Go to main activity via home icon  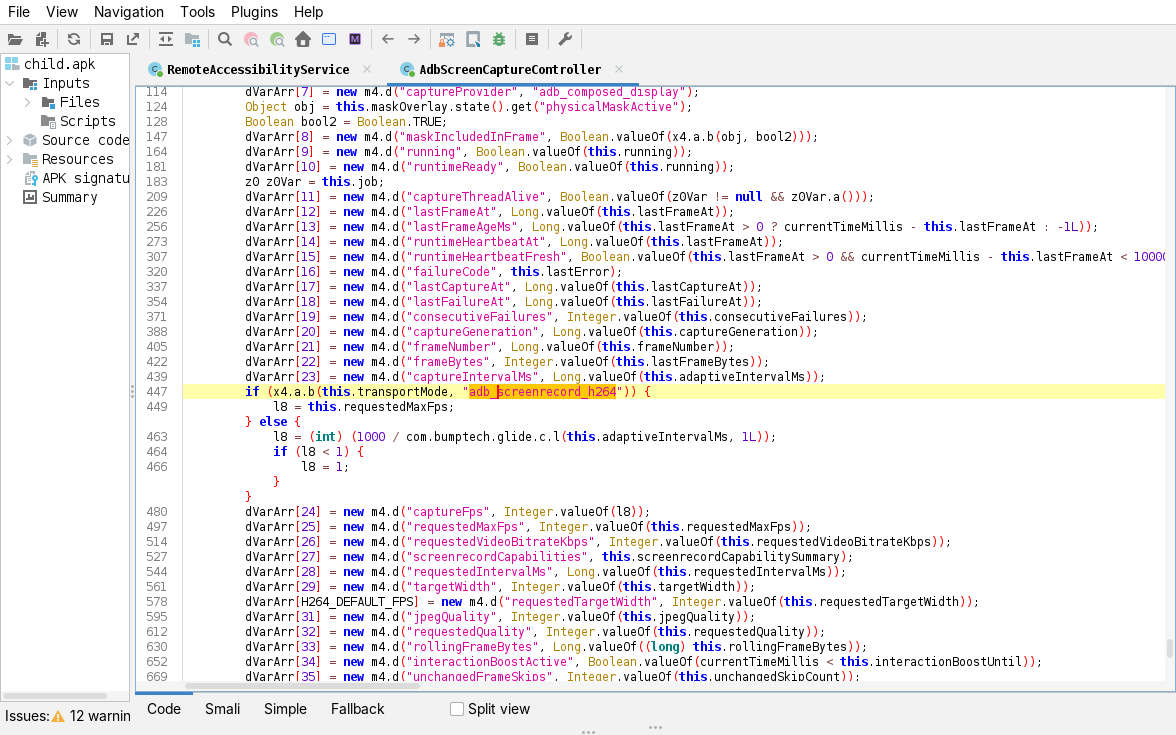point(303,40)
